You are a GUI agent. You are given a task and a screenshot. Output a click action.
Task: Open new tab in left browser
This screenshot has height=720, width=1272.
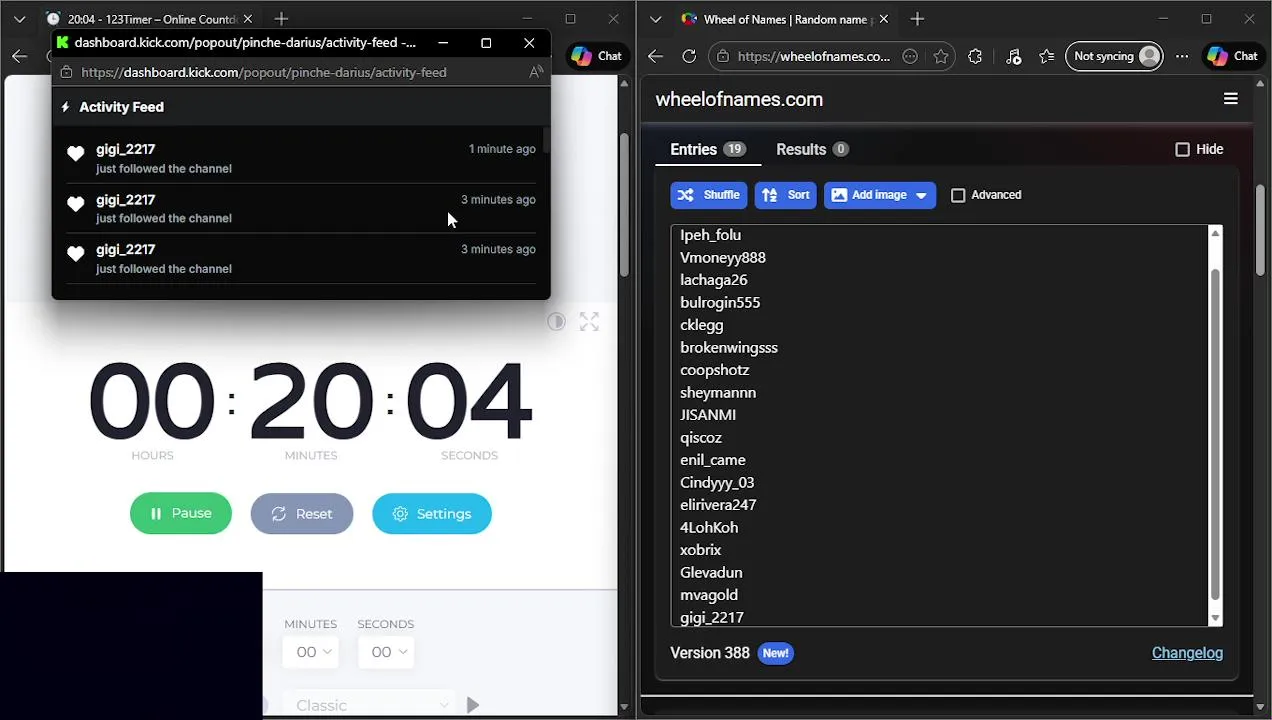[281, 19]
